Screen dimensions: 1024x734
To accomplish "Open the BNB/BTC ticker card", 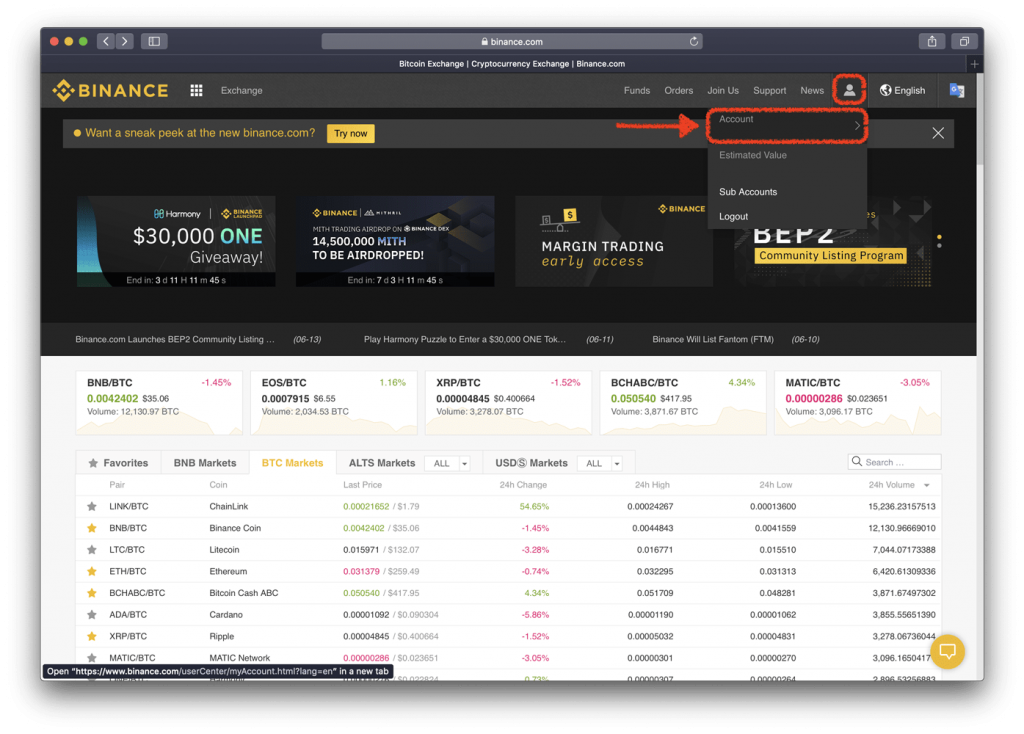I will coord(159,403).
